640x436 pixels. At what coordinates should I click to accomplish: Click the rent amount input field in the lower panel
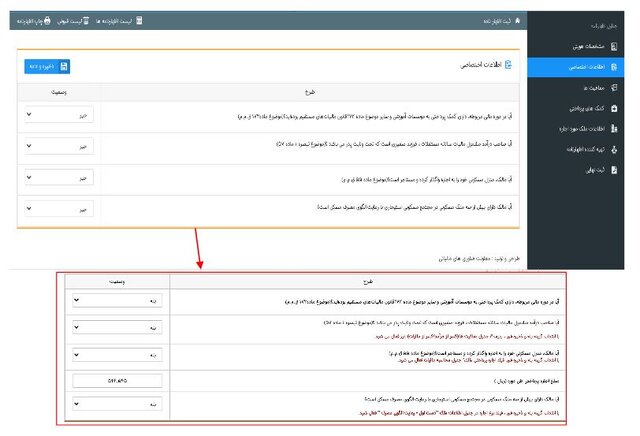coord(118,380)
